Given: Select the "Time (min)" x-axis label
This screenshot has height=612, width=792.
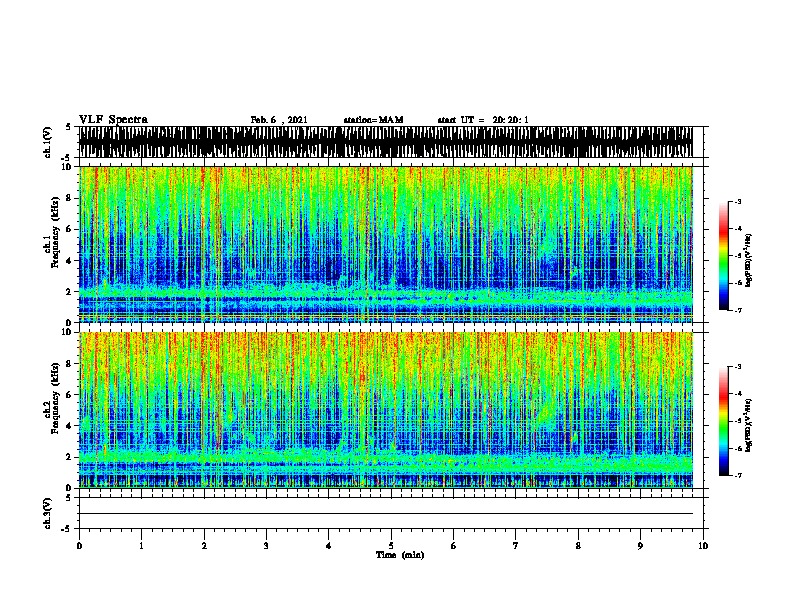Looking at the screenshot, I should click(400, 555).
